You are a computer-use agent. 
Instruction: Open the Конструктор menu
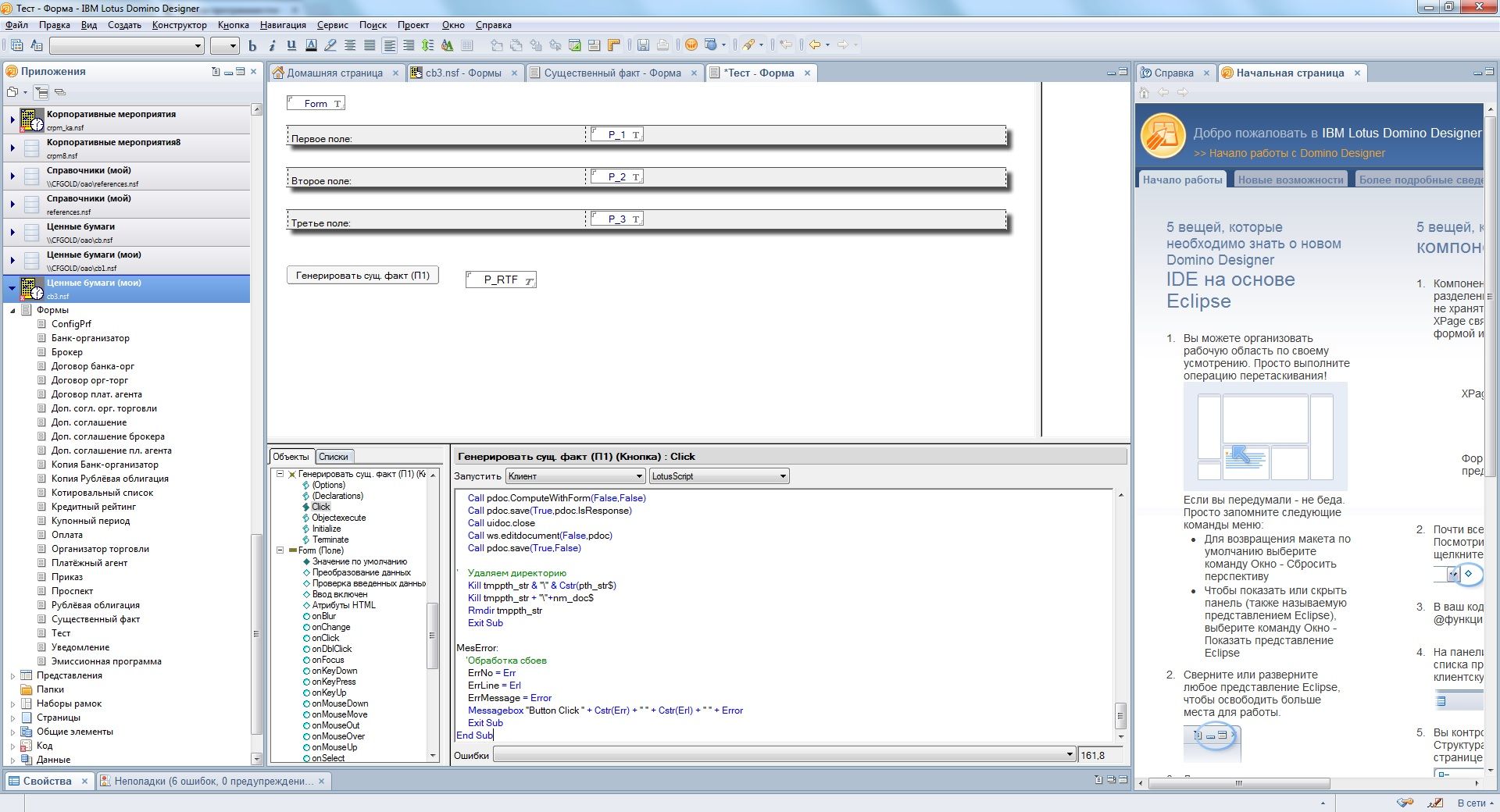pos(179,25)
